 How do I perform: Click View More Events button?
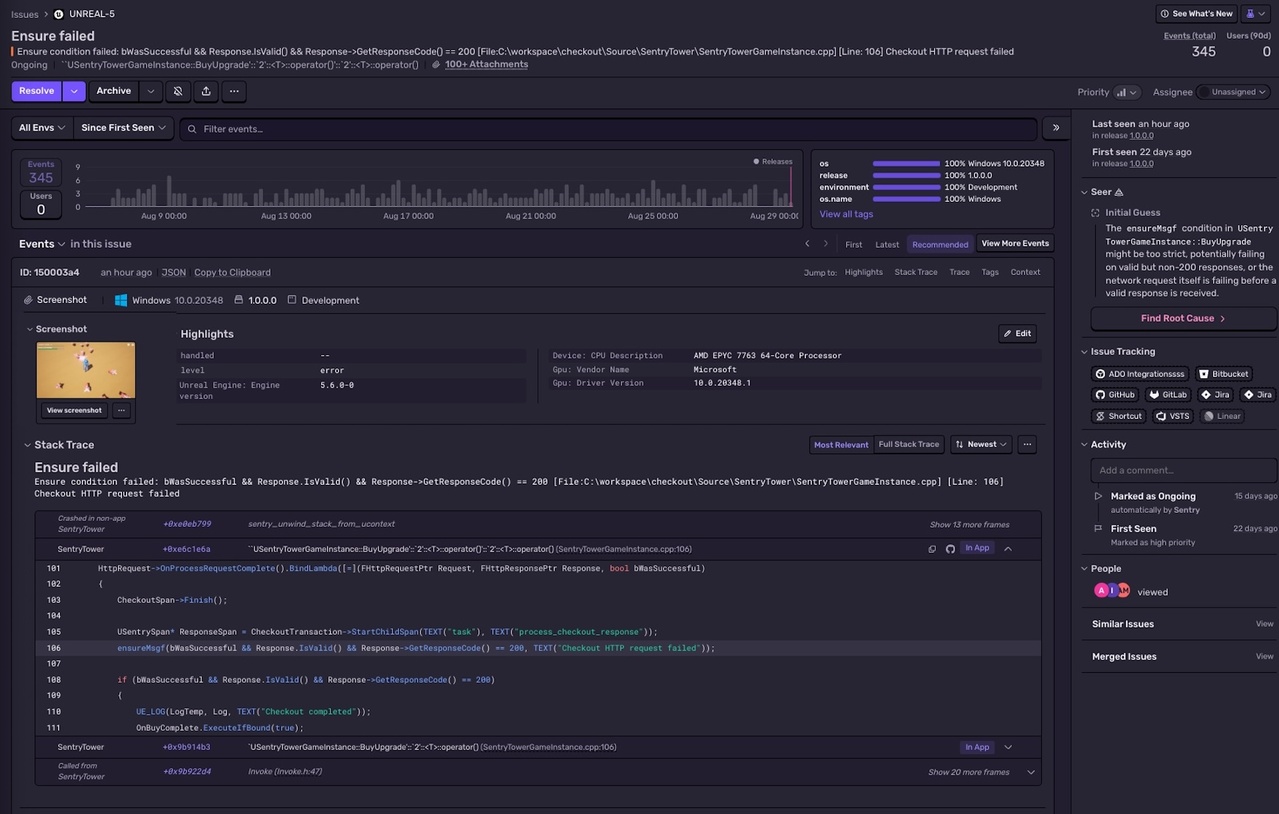(x=1015, y=244)
